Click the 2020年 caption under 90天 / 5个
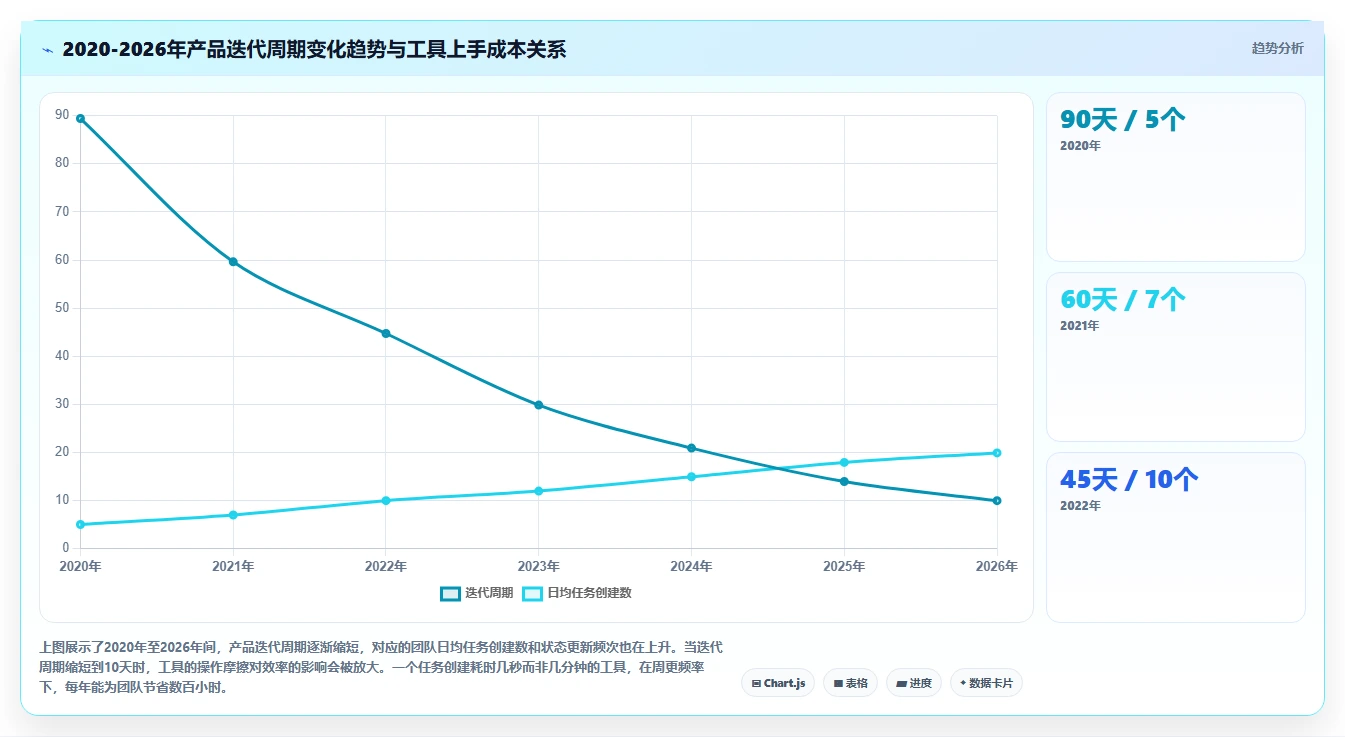The width and height of the screenshot is (1345, 737). point(1080,146)
